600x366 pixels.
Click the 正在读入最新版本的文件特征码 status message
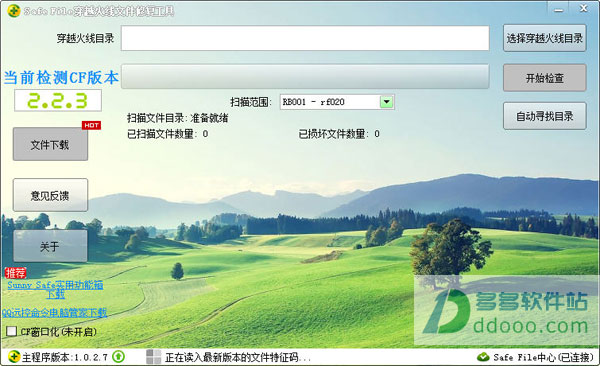(237, 357)
